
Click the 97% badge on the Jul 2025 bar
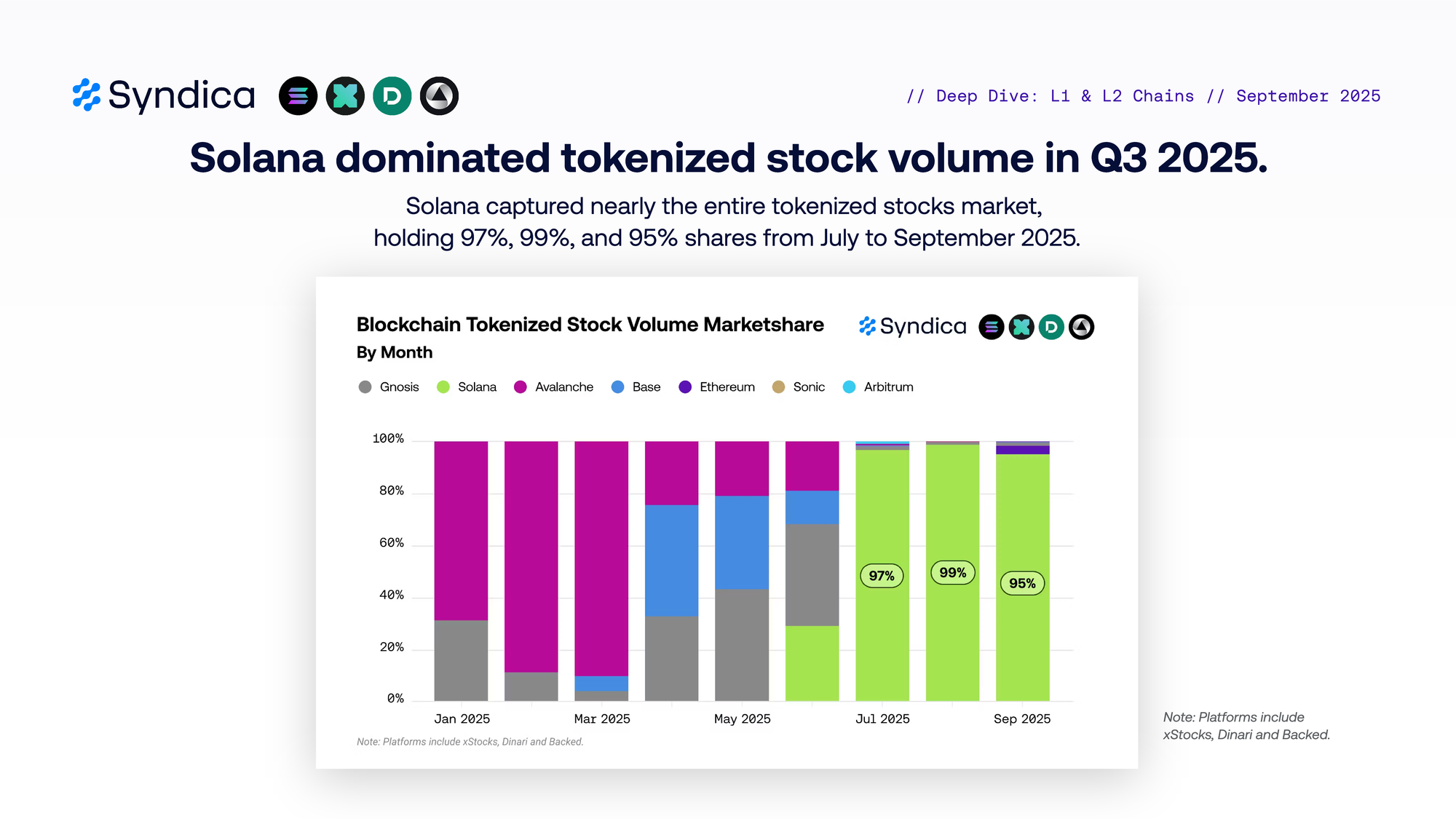pos(882,576)
